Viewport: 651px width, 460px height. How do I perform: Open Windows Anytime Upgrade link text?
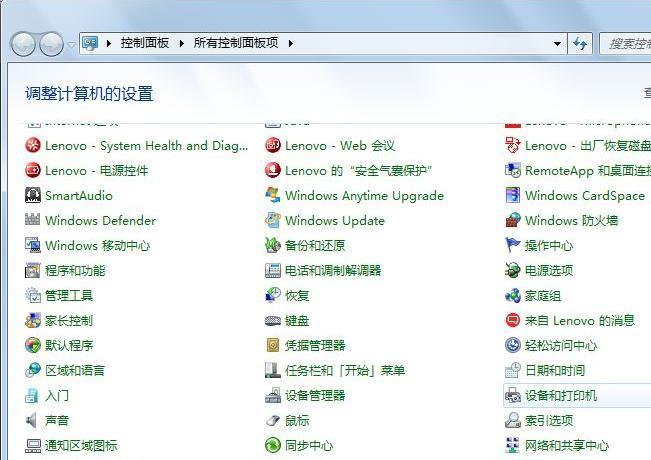point(365,196)
